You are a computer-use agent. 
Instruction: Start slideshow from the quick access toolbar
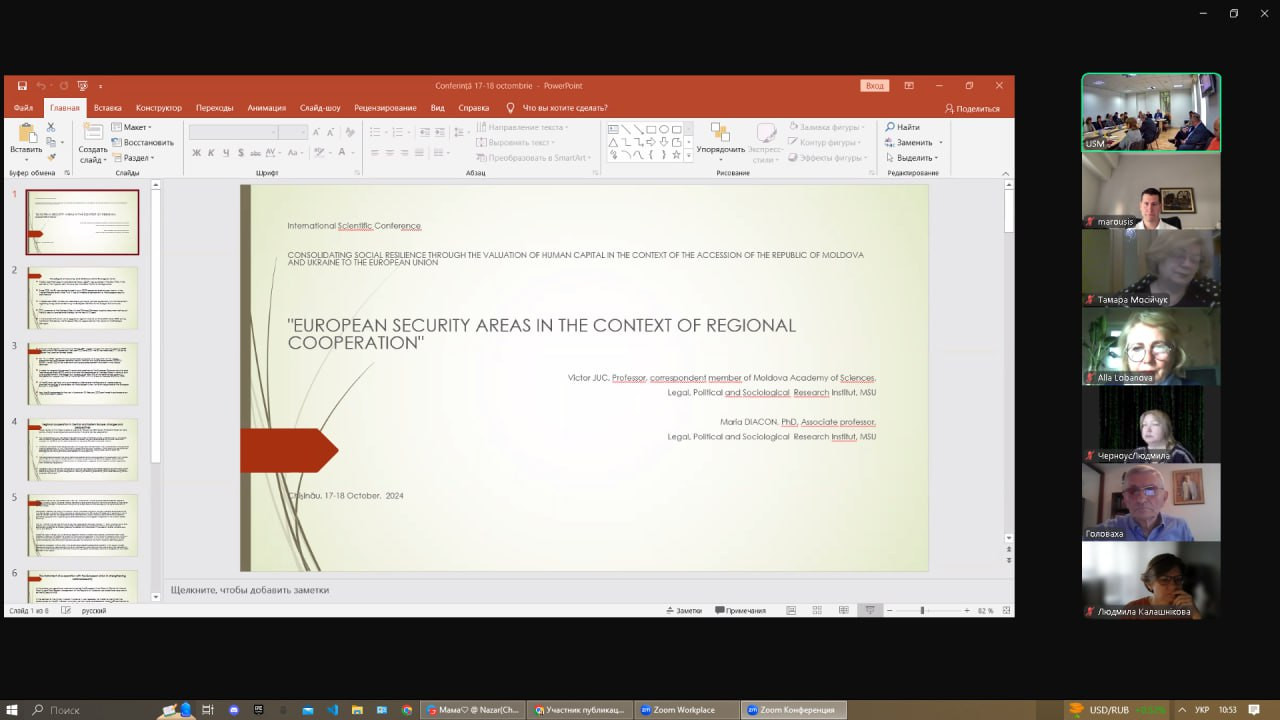coord(82,86)
